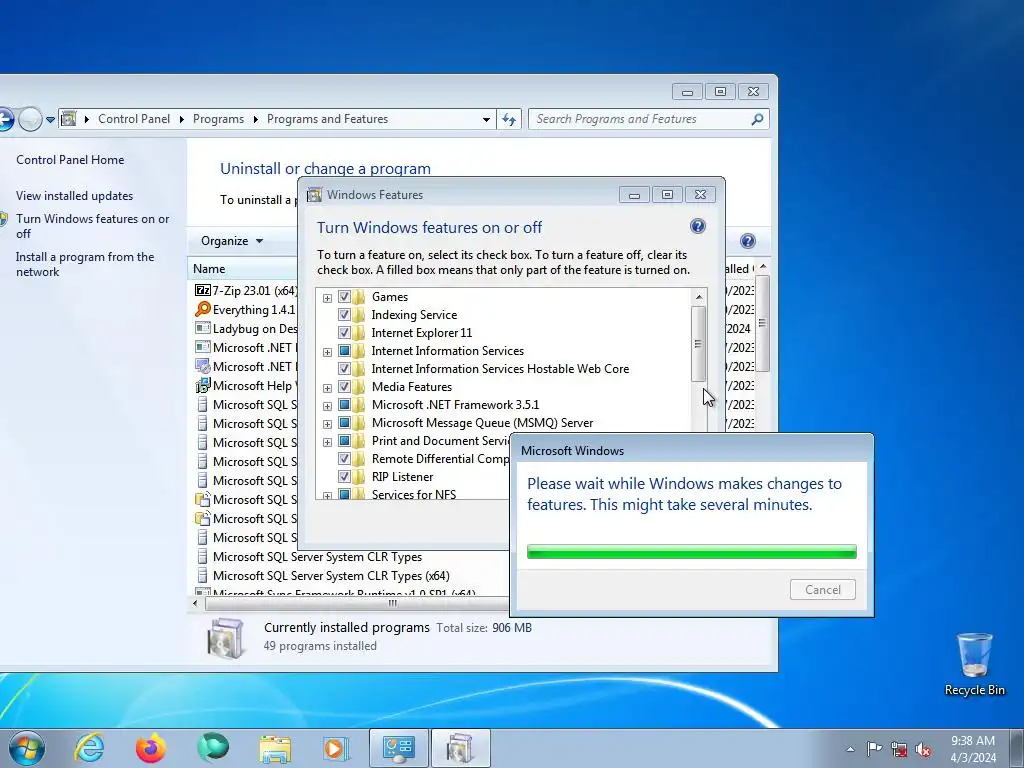Open the help icon in Windows Features dialog

coord(697,226)
